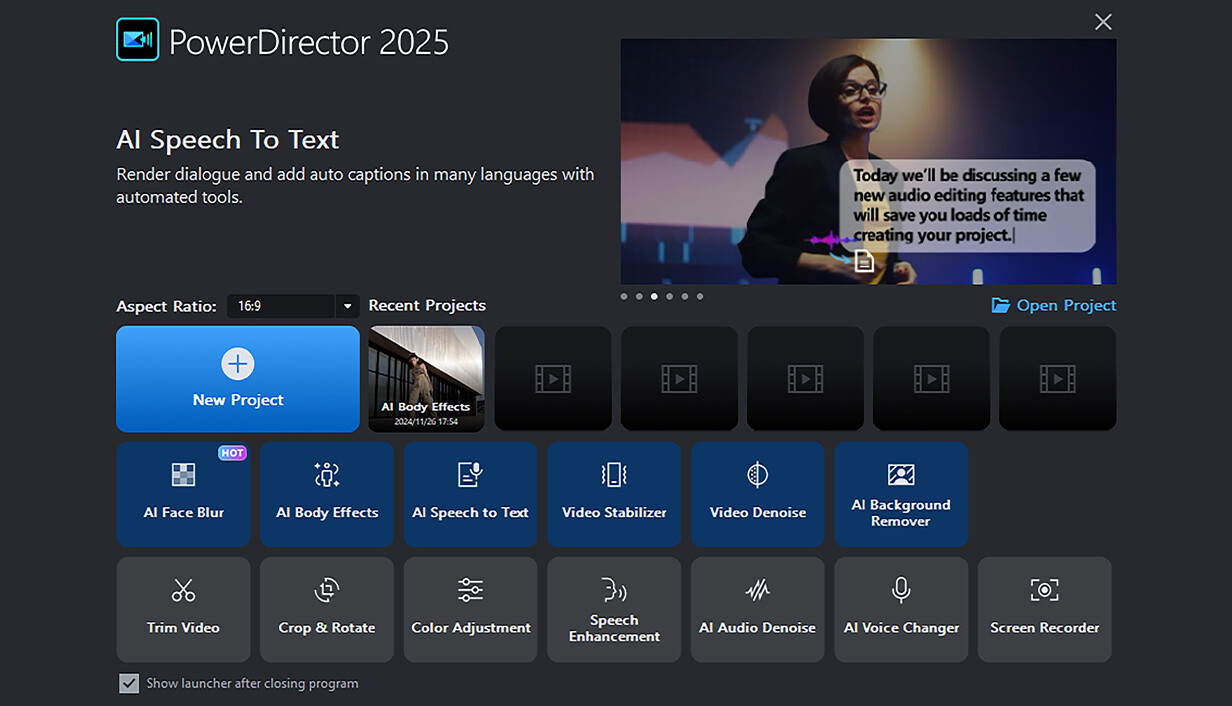Viewport: 1232px width, 706px height.
Task: Select the third carousel dot indicator
Action: (654, 296)
